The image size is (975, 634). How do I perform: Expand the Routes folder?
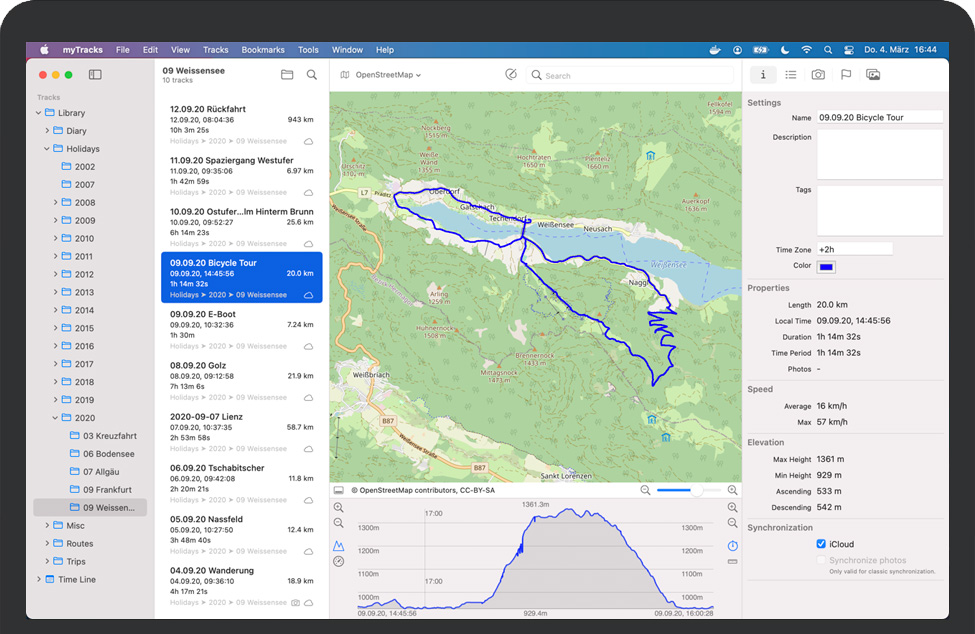pos(47,543)
